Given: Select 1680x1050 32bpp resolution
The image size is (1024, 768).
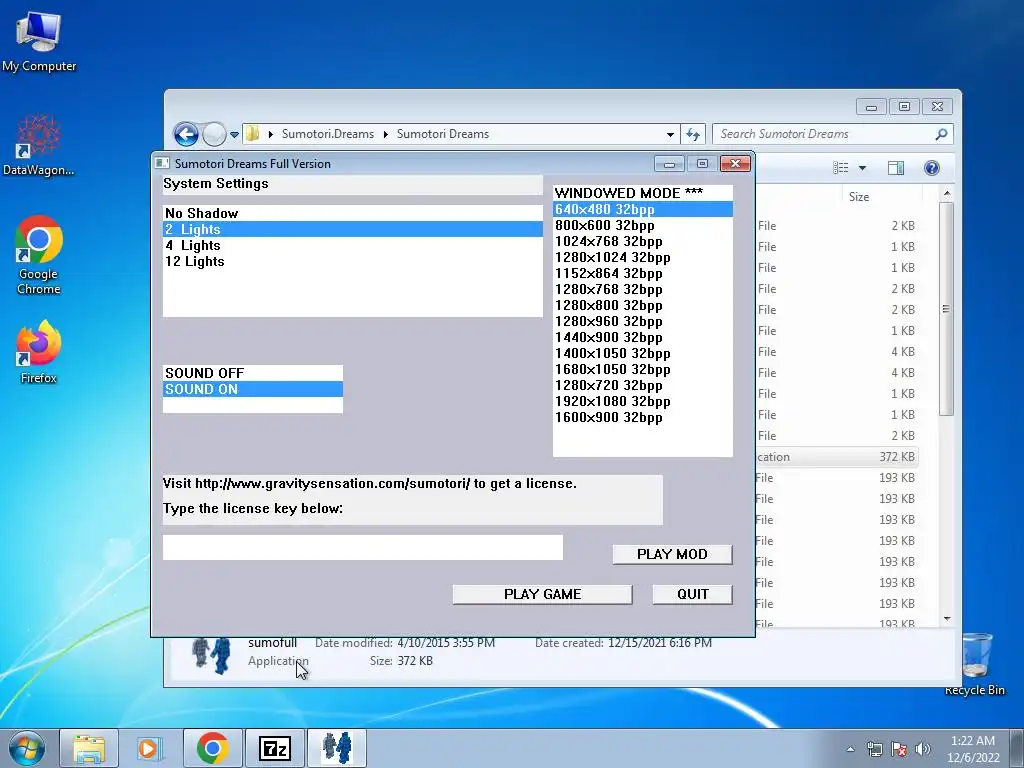Looking at the screenshot, I should pyautogui.click(x=643, y=369).
